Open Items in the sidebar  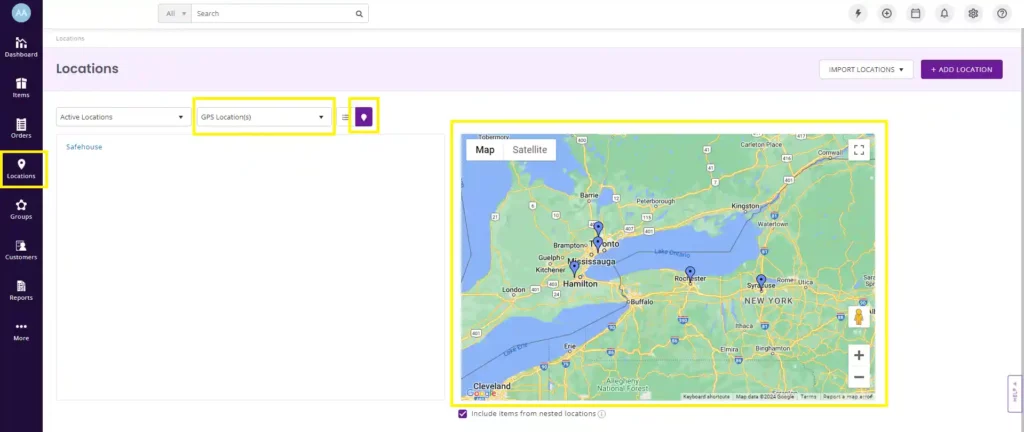(21, 88)
